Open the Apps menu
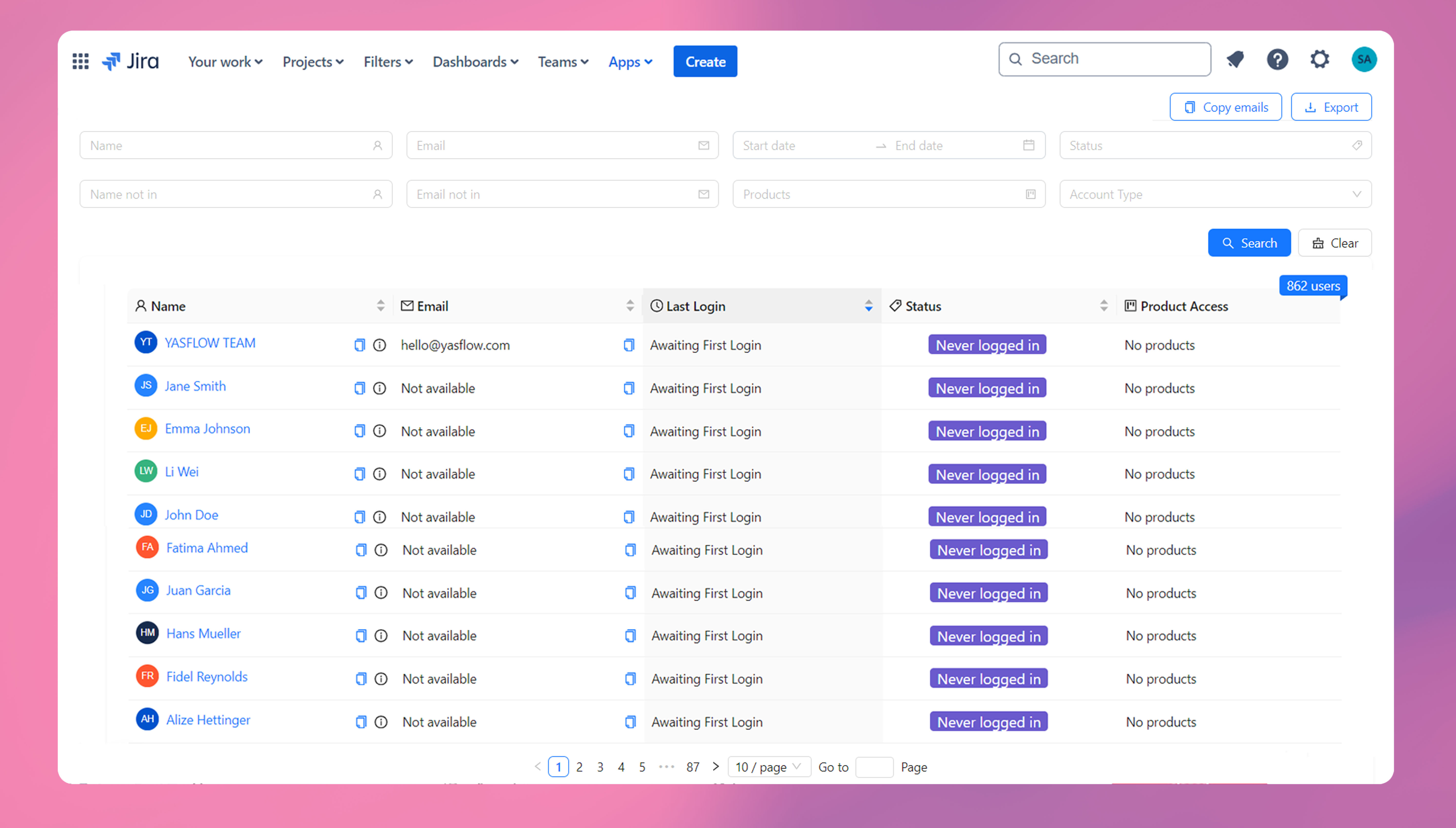Screen dimensions: 1456x828 (x=630, y=61)
